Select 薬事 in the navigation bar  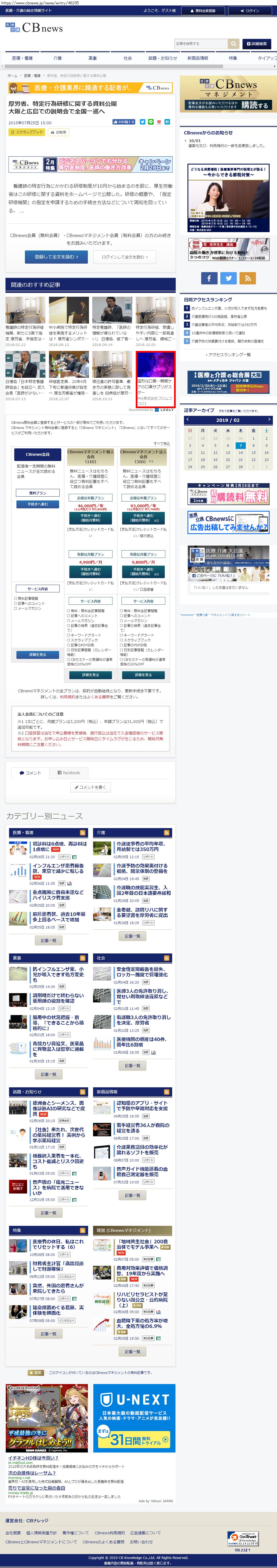[93, 58]
